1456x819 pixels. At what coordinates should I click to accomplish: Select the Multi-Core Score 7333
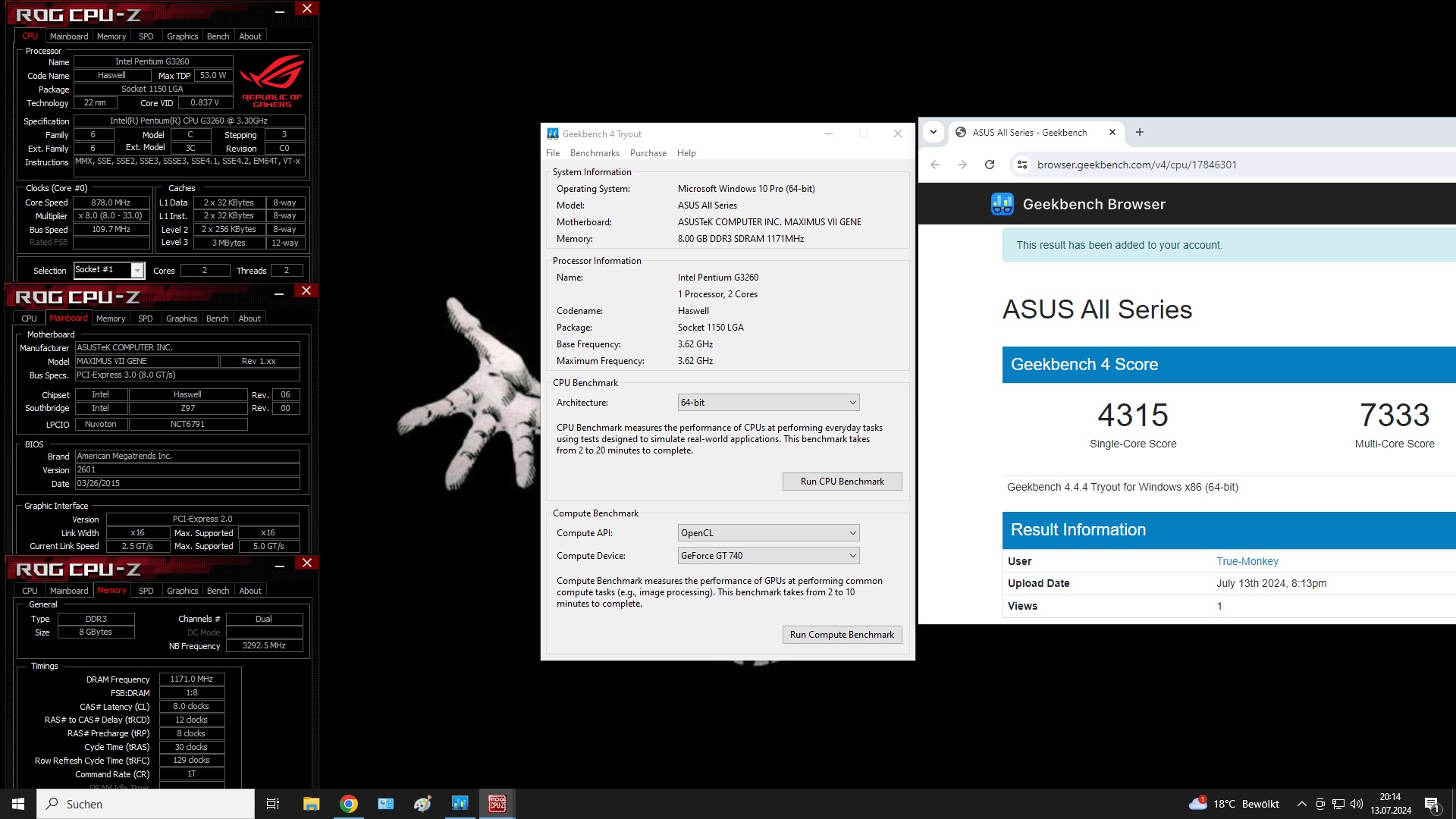point(1395,415)
